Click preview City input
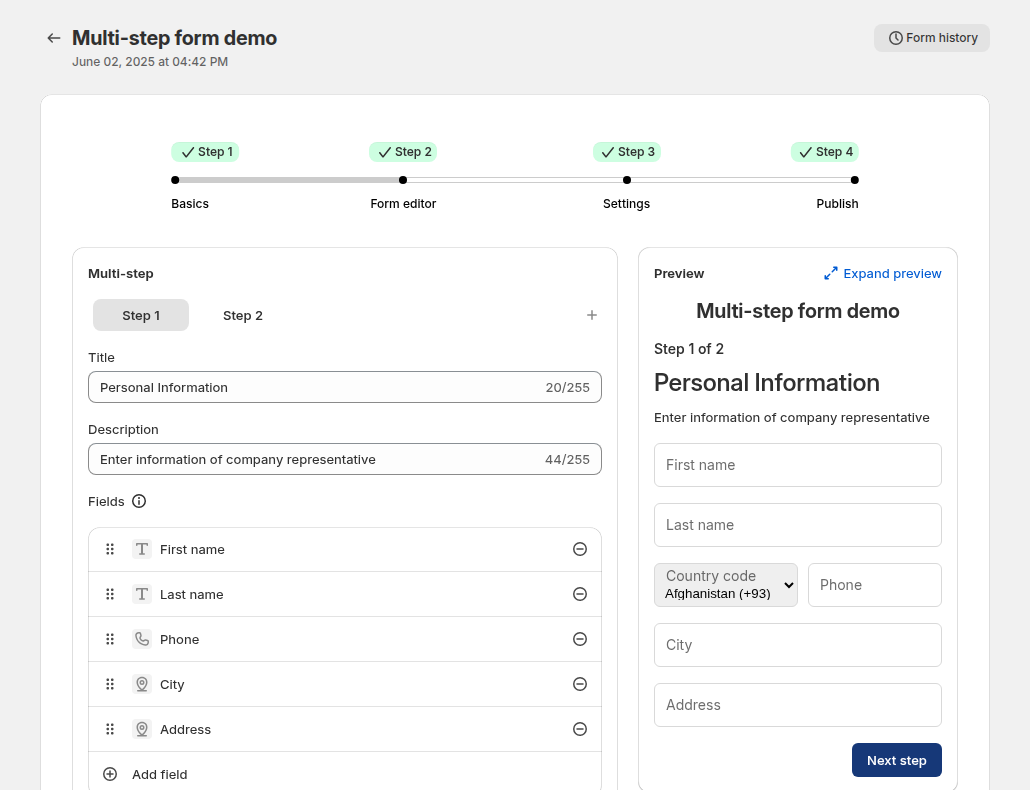Screen dimensions: 1030x790 797,645
